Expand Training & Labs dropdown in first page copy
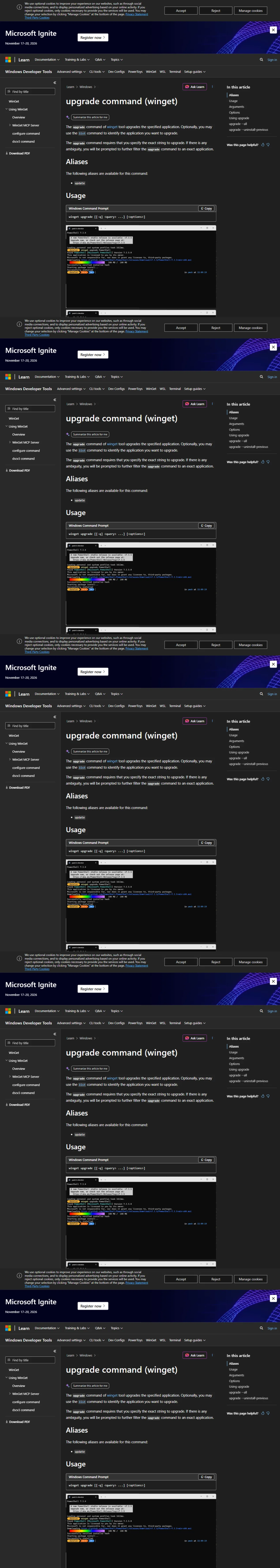The width and height of the screenshot is (280, 1568). pos(77,60)
